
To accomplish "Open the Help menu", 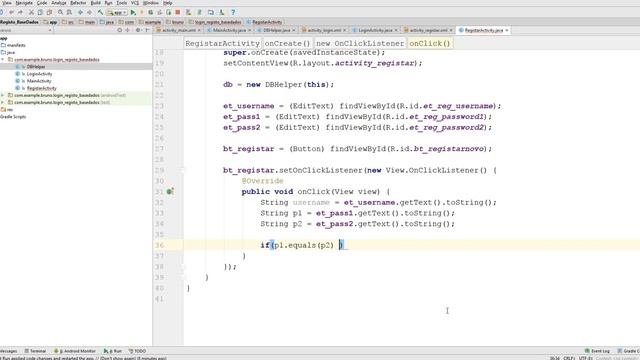I will pos(168,3).
